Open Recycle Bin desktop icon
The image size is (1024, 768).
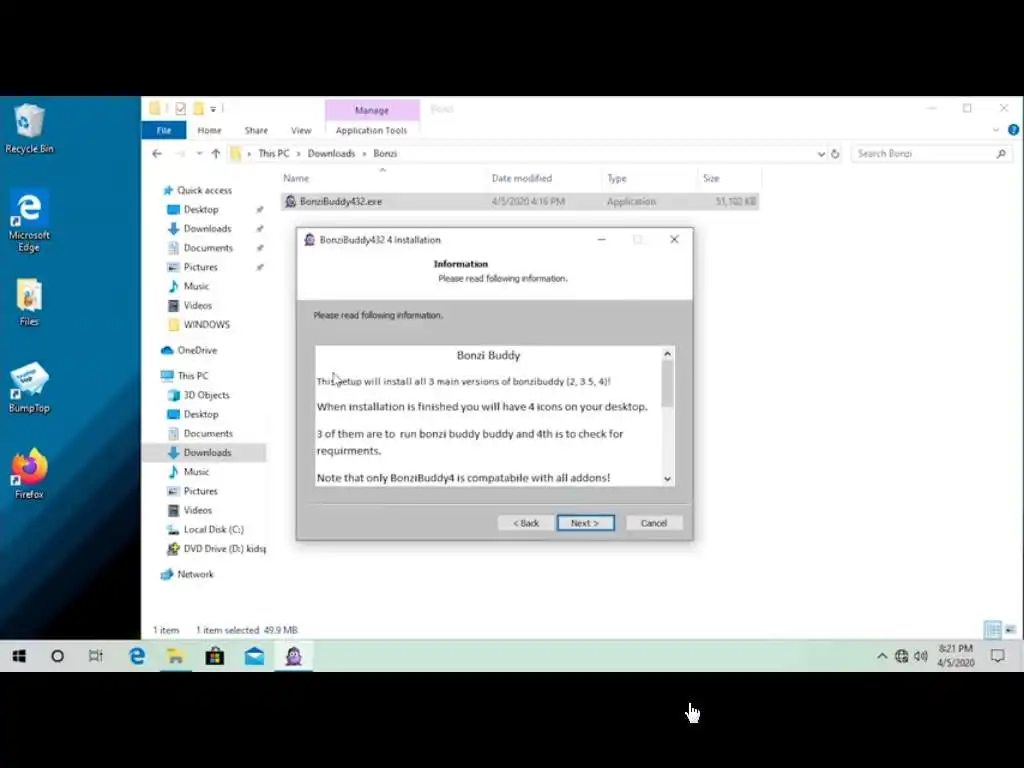tap(29, 129)
